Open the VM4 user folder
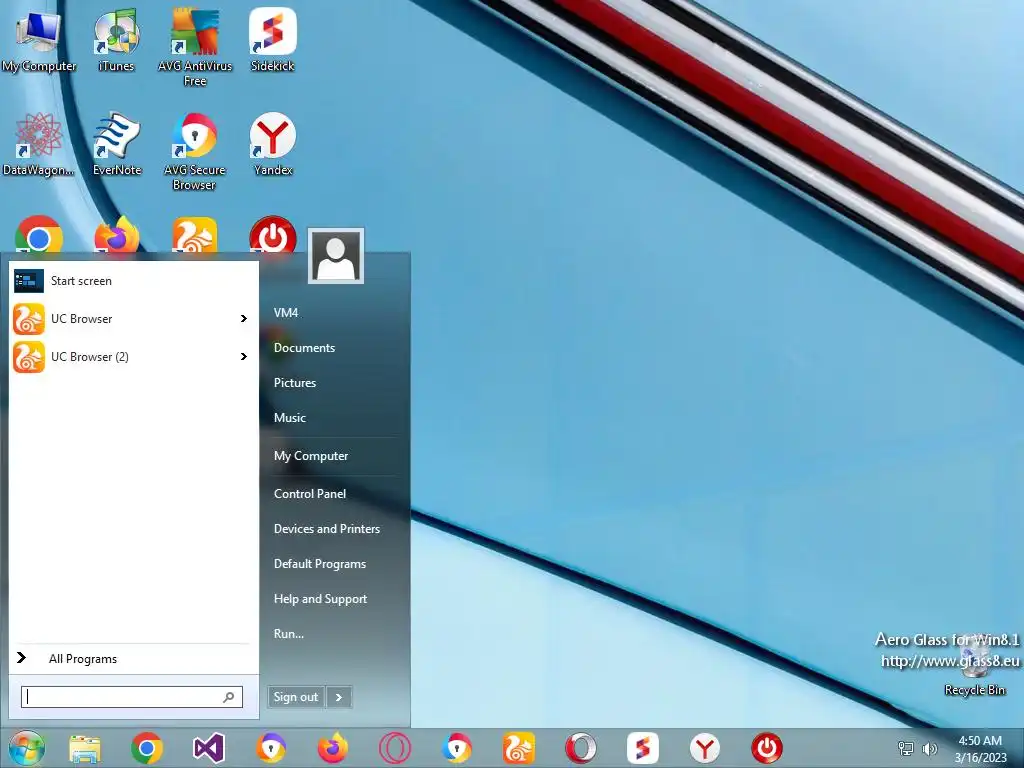 point(286,313)
